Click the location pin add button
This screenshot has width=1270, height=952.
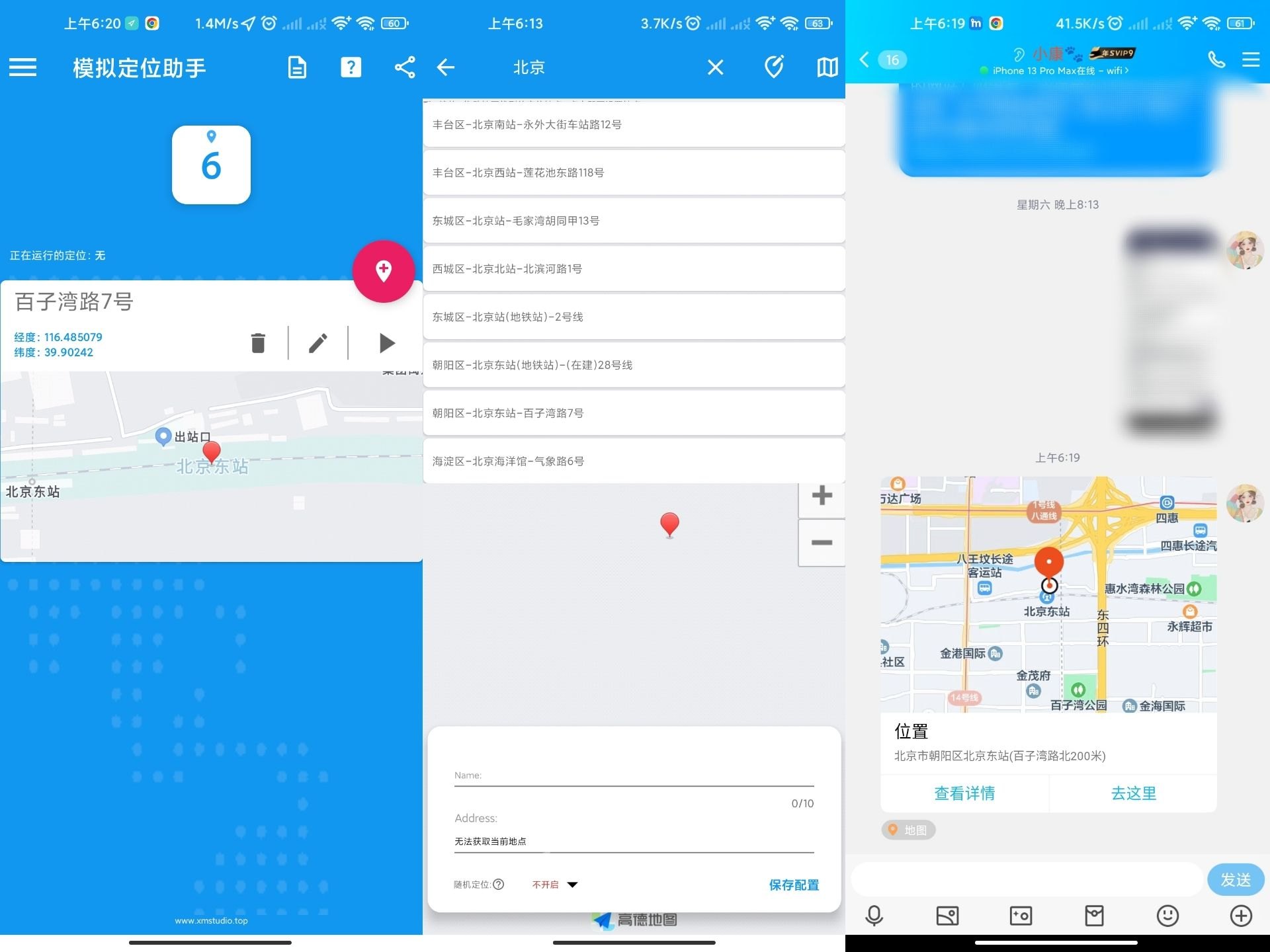383,270
